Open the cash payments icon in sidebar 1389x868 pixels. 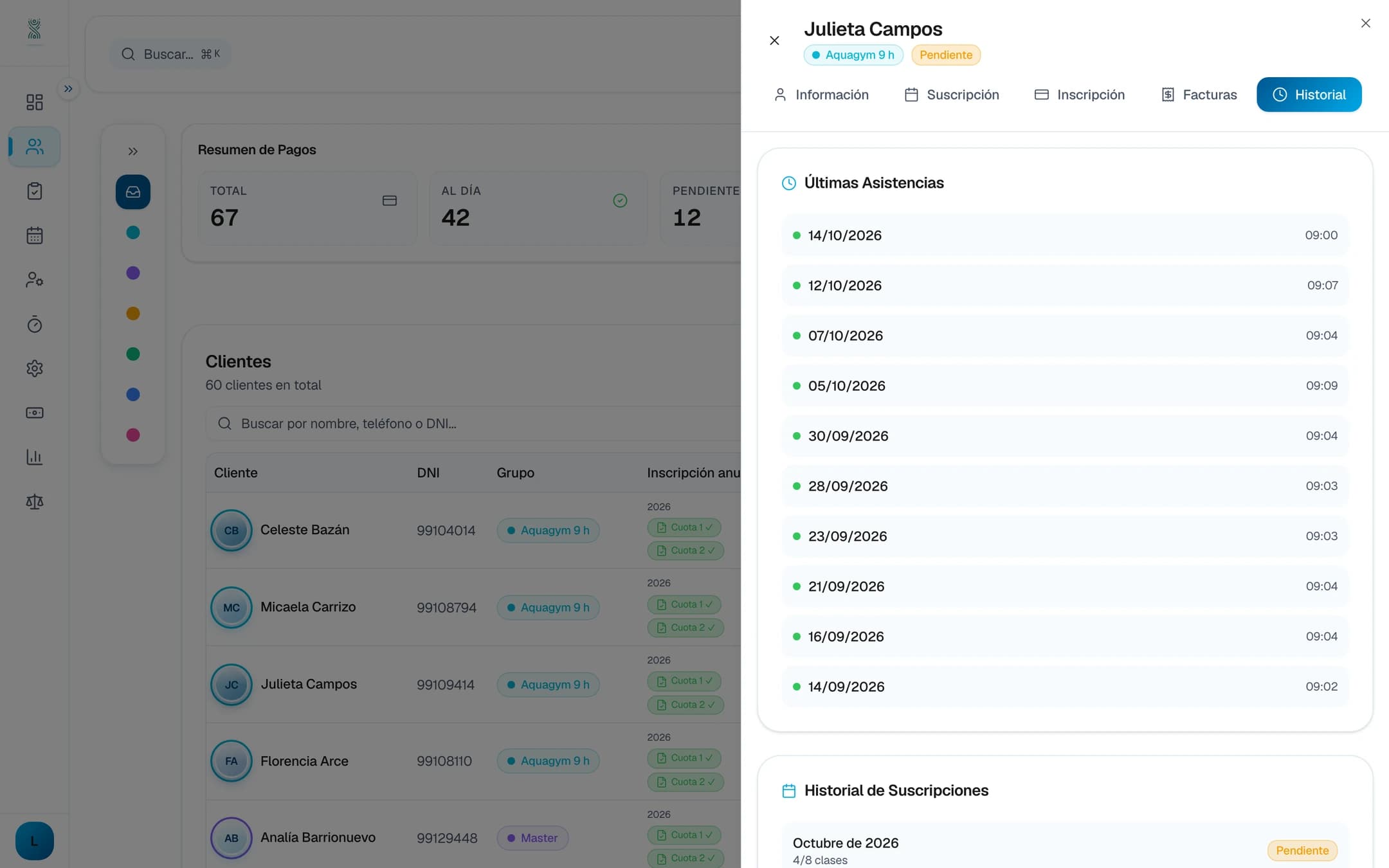(x=34, y=413)
